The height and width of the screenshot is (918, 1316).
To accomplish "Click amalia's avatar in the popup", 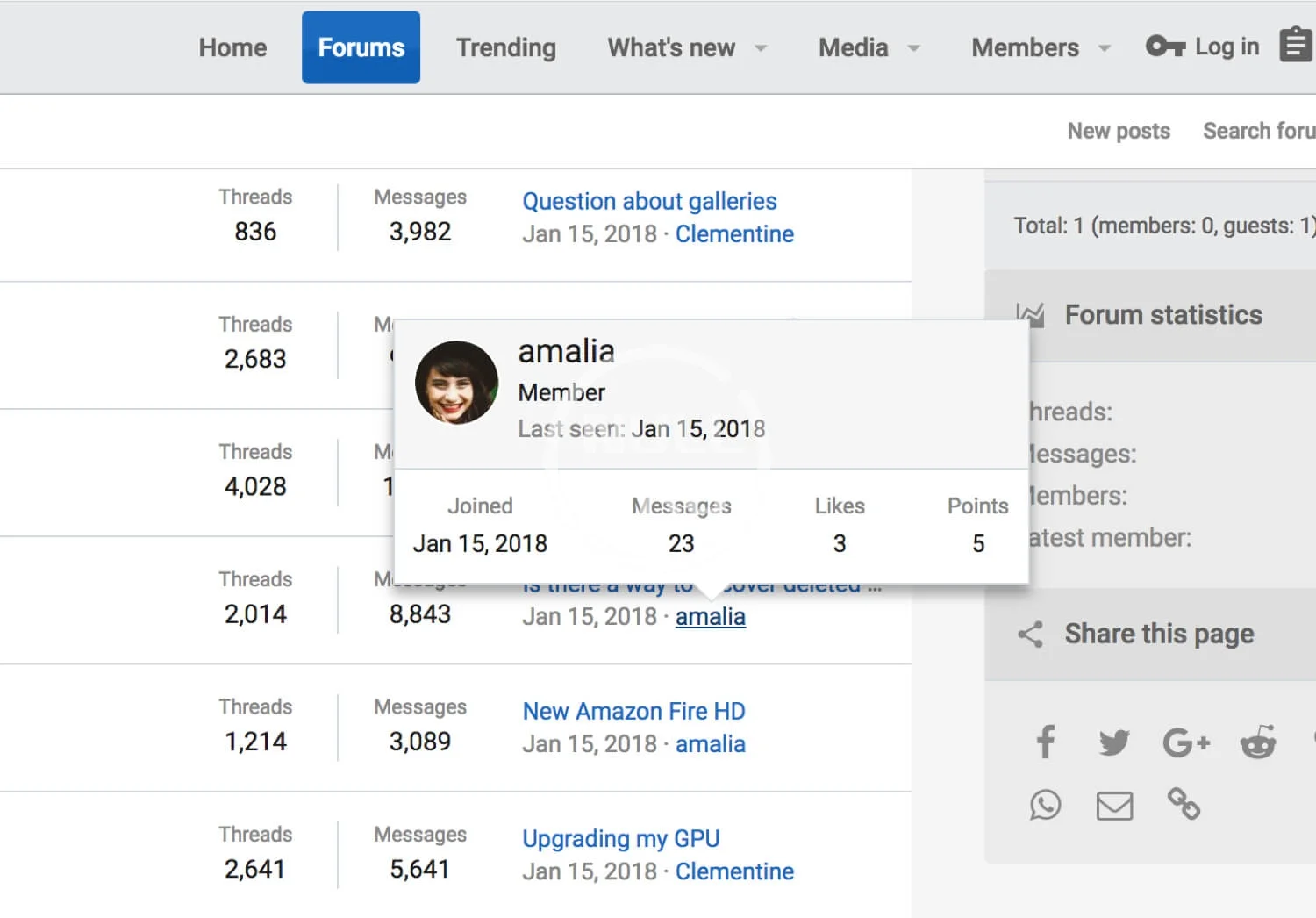I will pyautogui.click(x=456, y=383).
